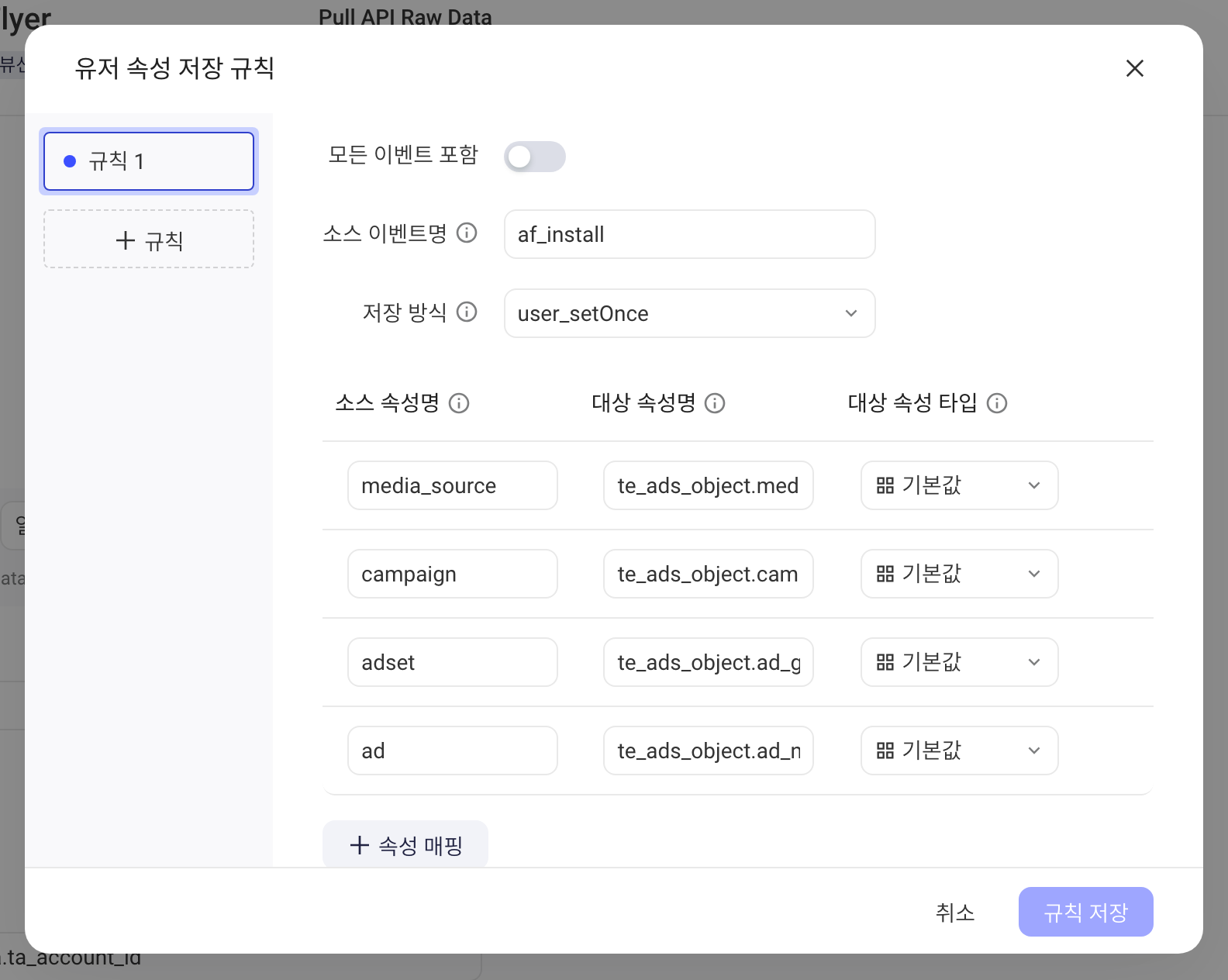
Task: Click the media_source source property field
Action: point(453,485)
